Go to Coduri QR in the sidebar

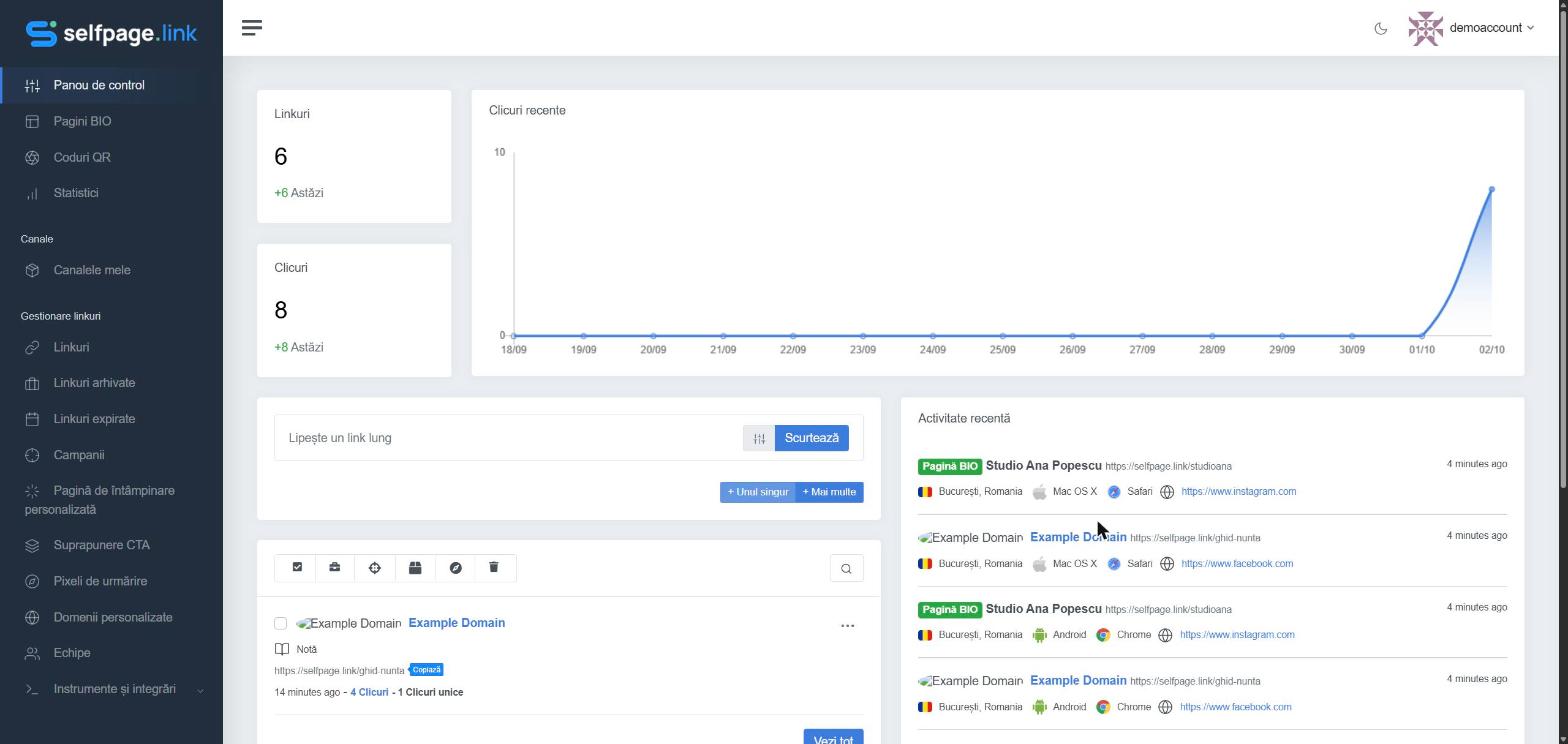pos(82,157)
